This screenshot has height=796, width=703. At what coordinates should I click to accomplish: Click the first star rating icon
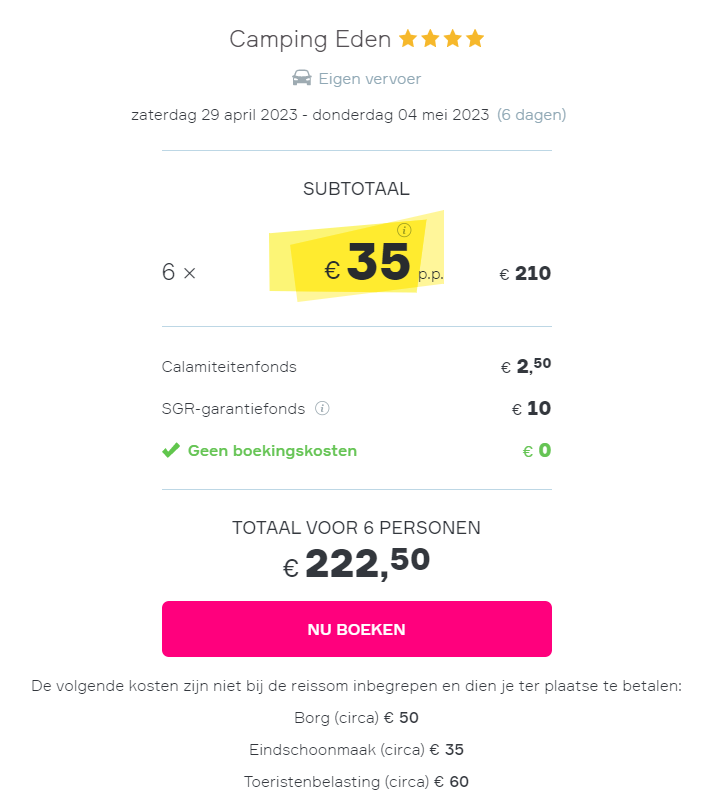pos(408,39)
